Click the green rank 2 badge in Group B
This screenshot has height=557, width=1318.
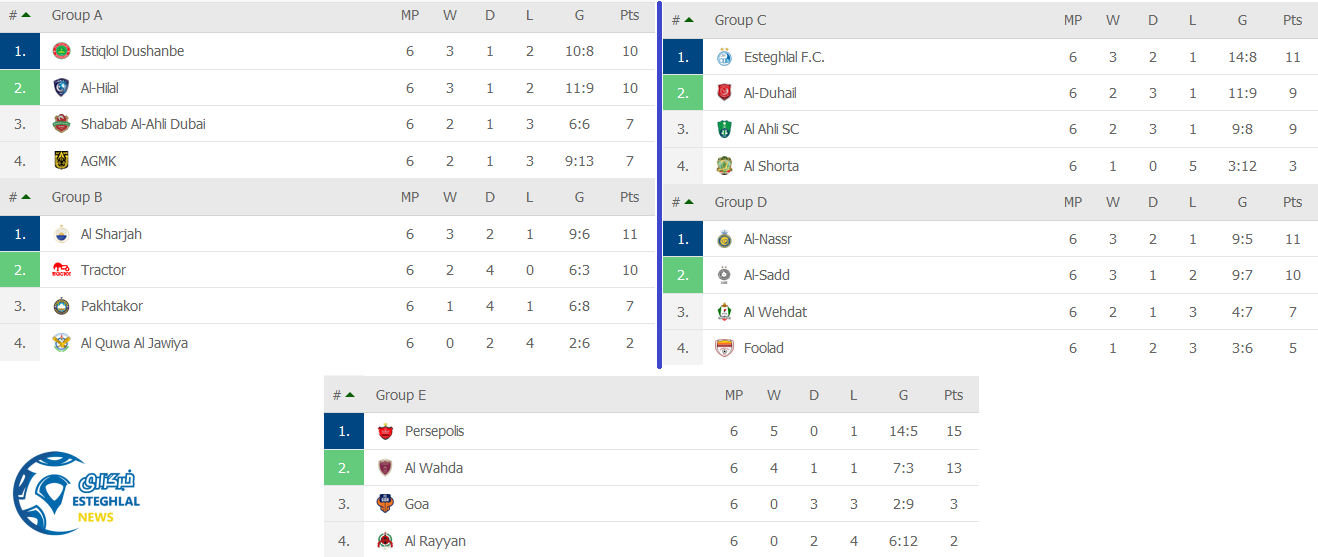tap(20, 270)
